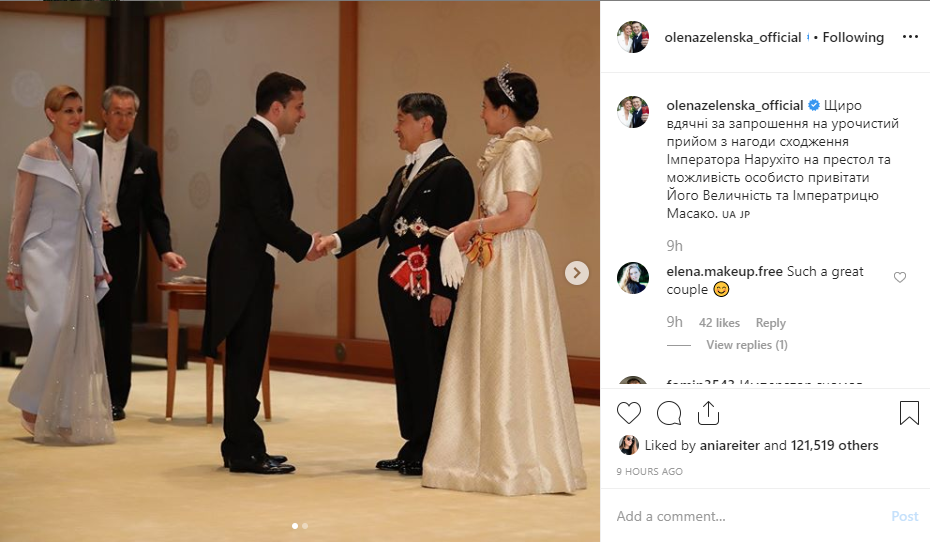Like the post with the heart icon

coord(629,413)
